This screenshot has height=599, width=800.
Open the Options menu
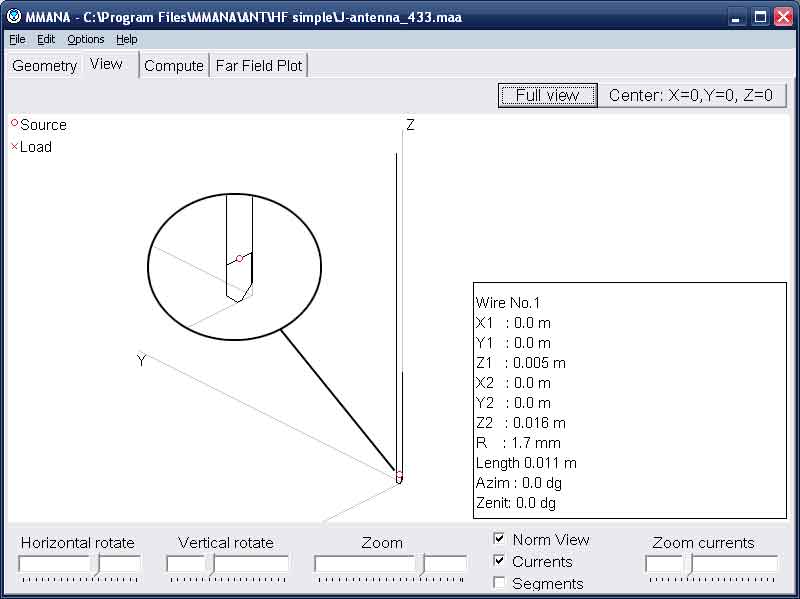[86, 39]
